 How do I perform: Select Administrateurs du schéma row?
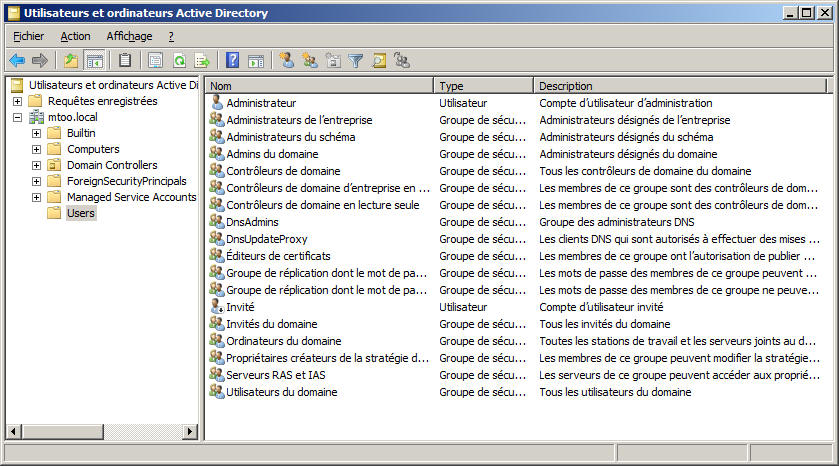click(x=291, y=137)
